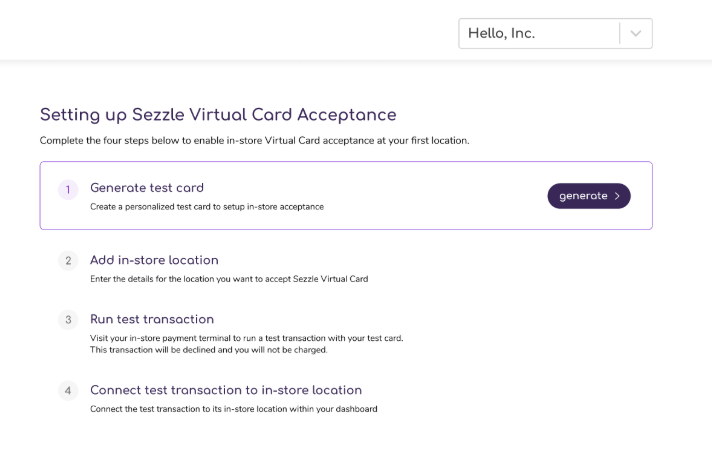Screen dimensions: 712x476
Task: Click the dashboard connection description under step 4
Action: (x=233, y=409)
